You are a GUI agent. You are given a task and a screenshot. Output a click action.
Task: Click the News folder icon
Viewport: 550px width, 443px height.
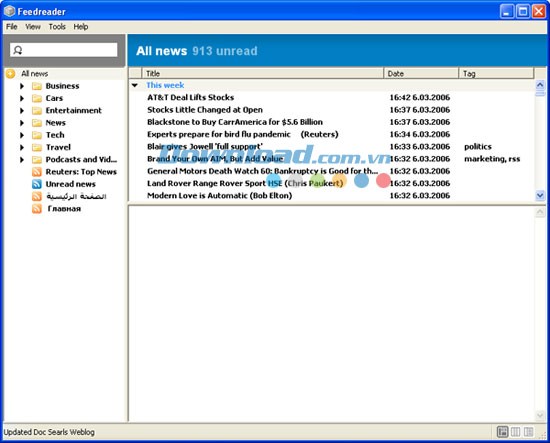37,123
